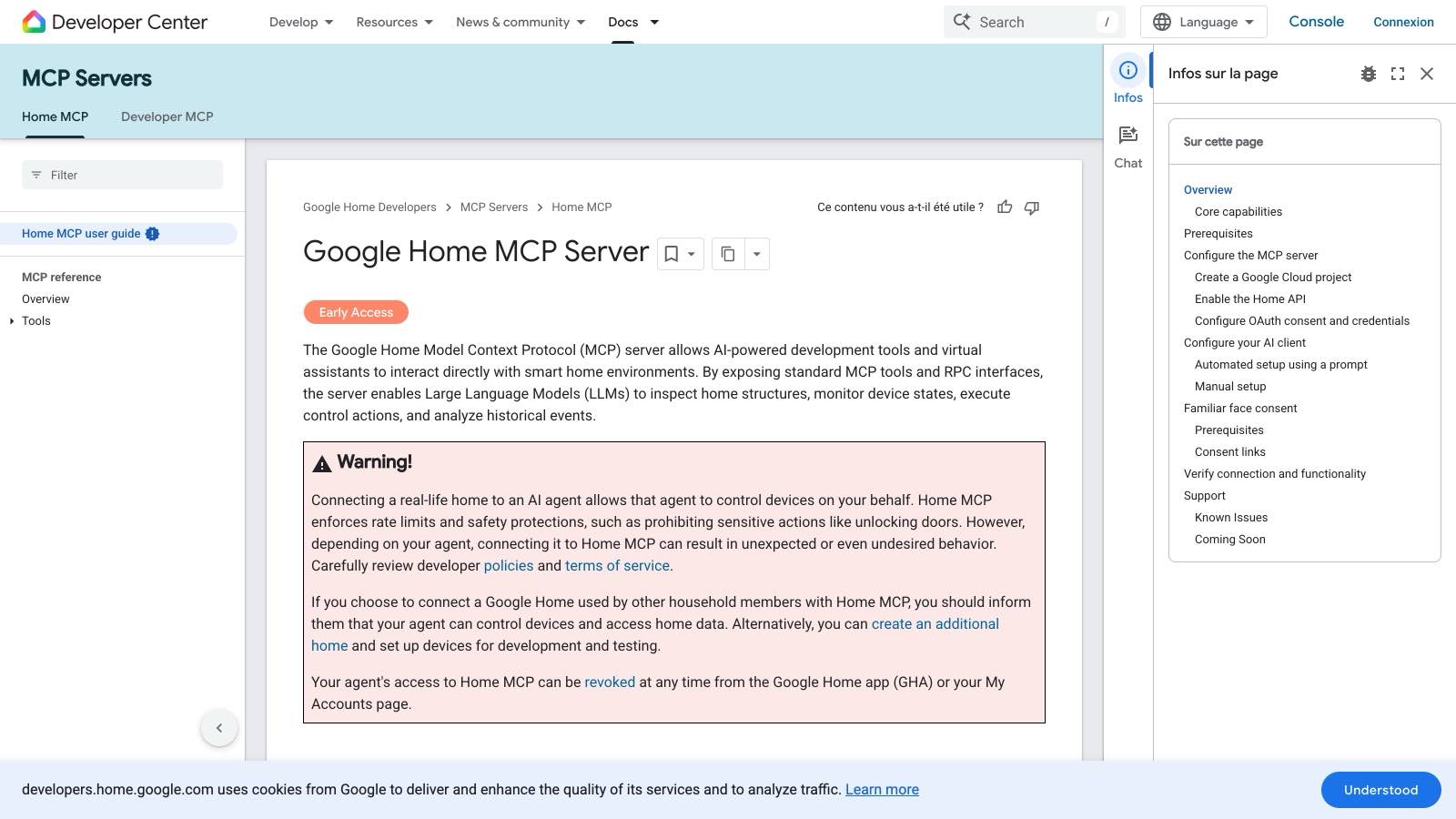
Task: Click MCP Servers page heading
Action: point(86,78)
